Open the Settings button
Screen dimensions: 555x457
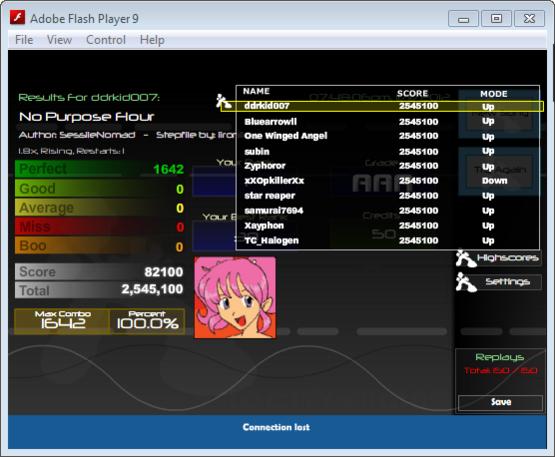point(508,281)
